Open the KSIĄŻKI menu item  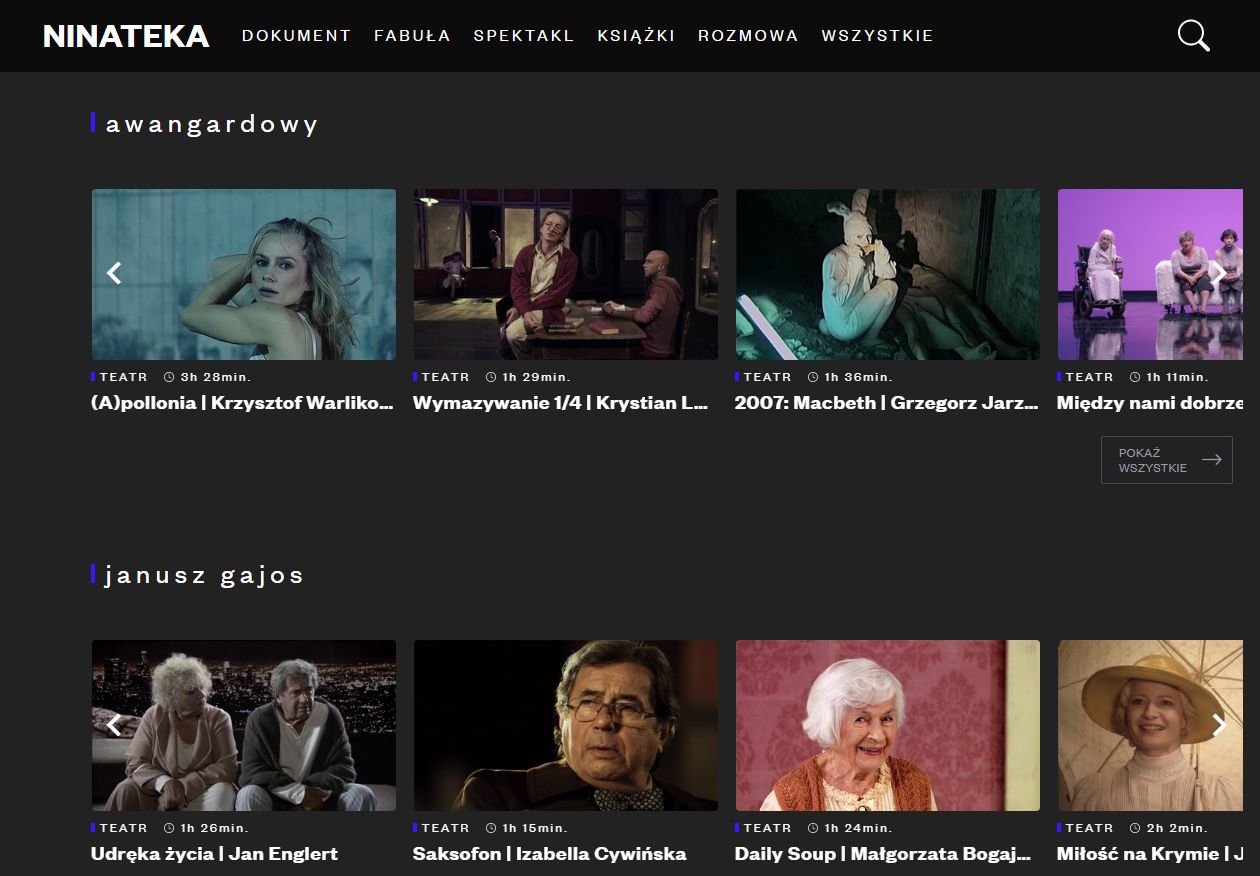click(x=636, y=36)
